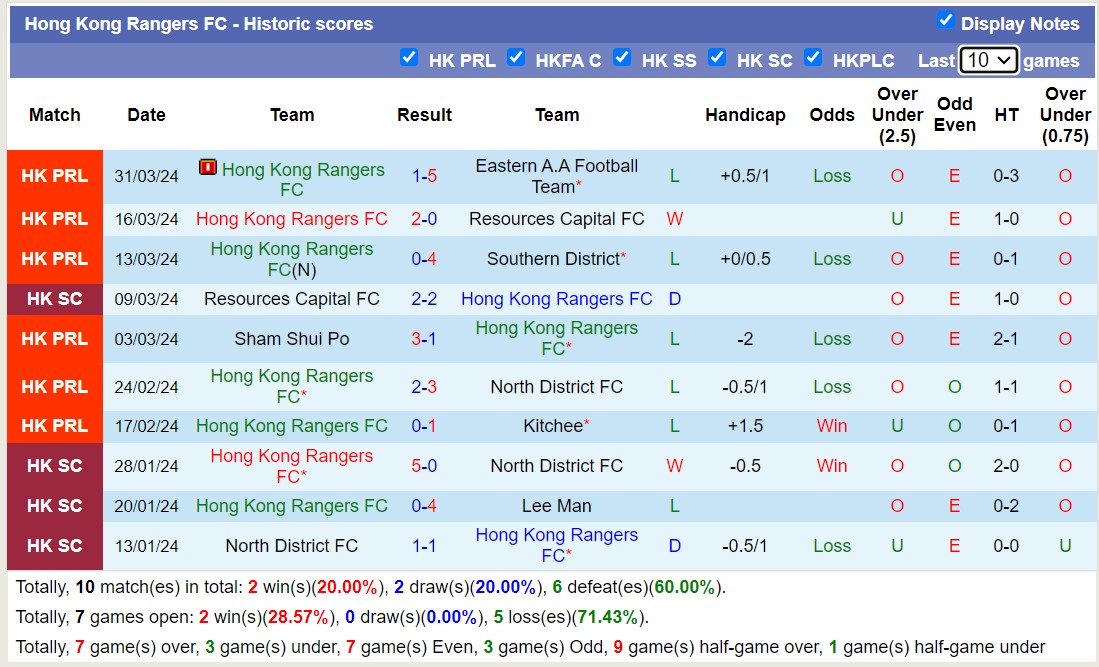Uncheck the HK PRL filter
The image size is (1099, 667).
pyautogui.click(x=410, y=58)
